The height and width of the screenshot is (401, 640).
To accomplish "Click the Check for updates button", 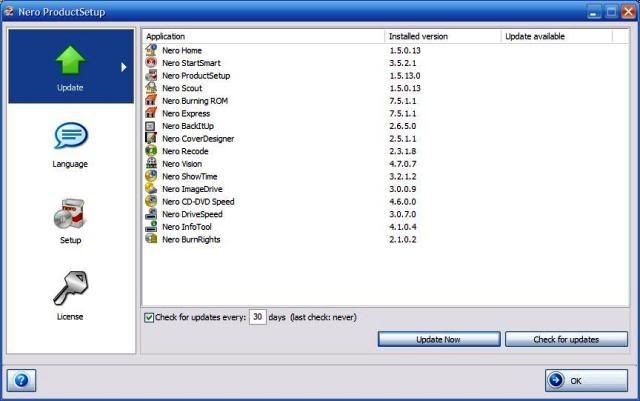I will tap(566, 339).
